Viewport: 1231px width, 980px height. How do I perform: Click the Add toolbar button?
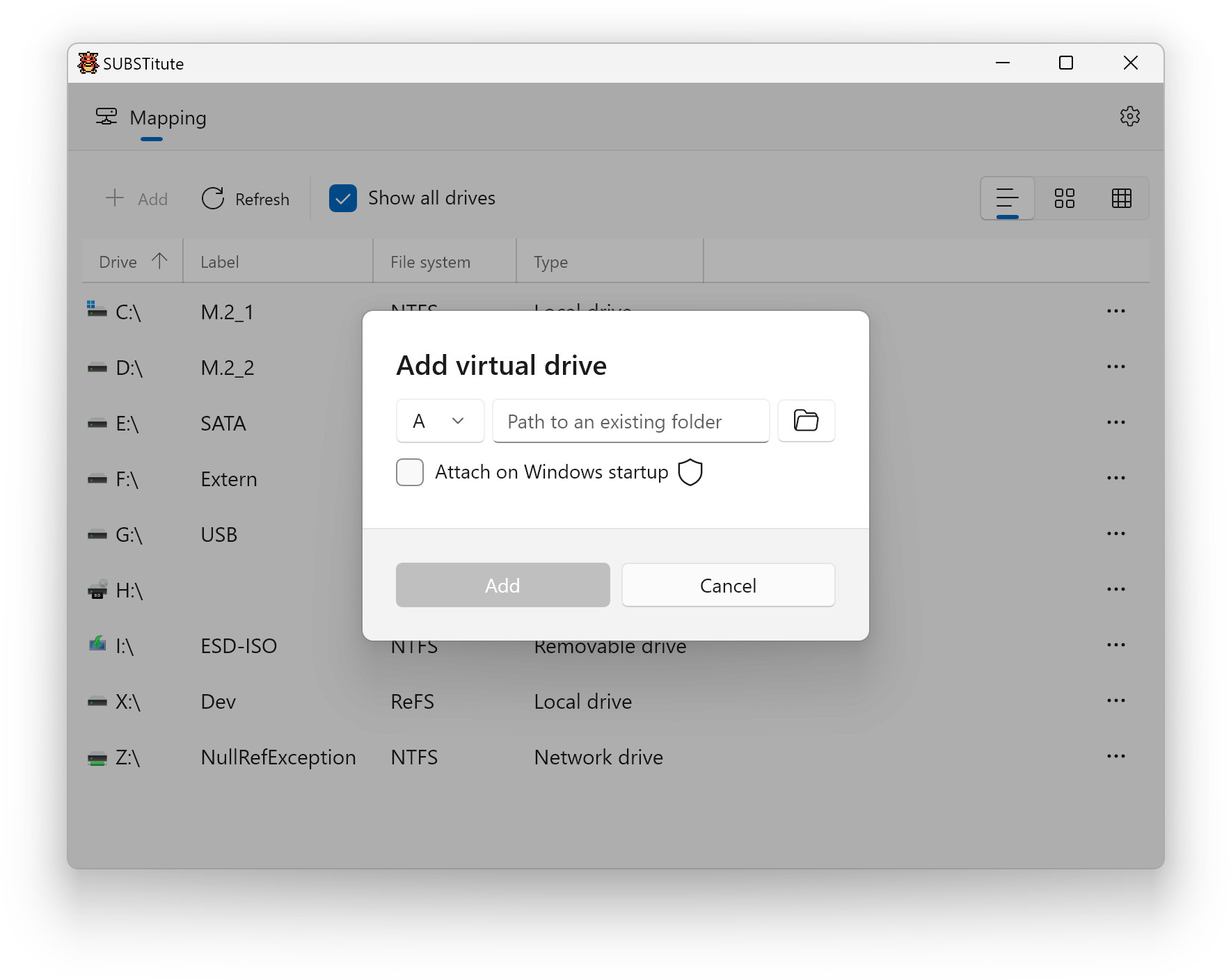pyautogui.click(x=136, y=199)
